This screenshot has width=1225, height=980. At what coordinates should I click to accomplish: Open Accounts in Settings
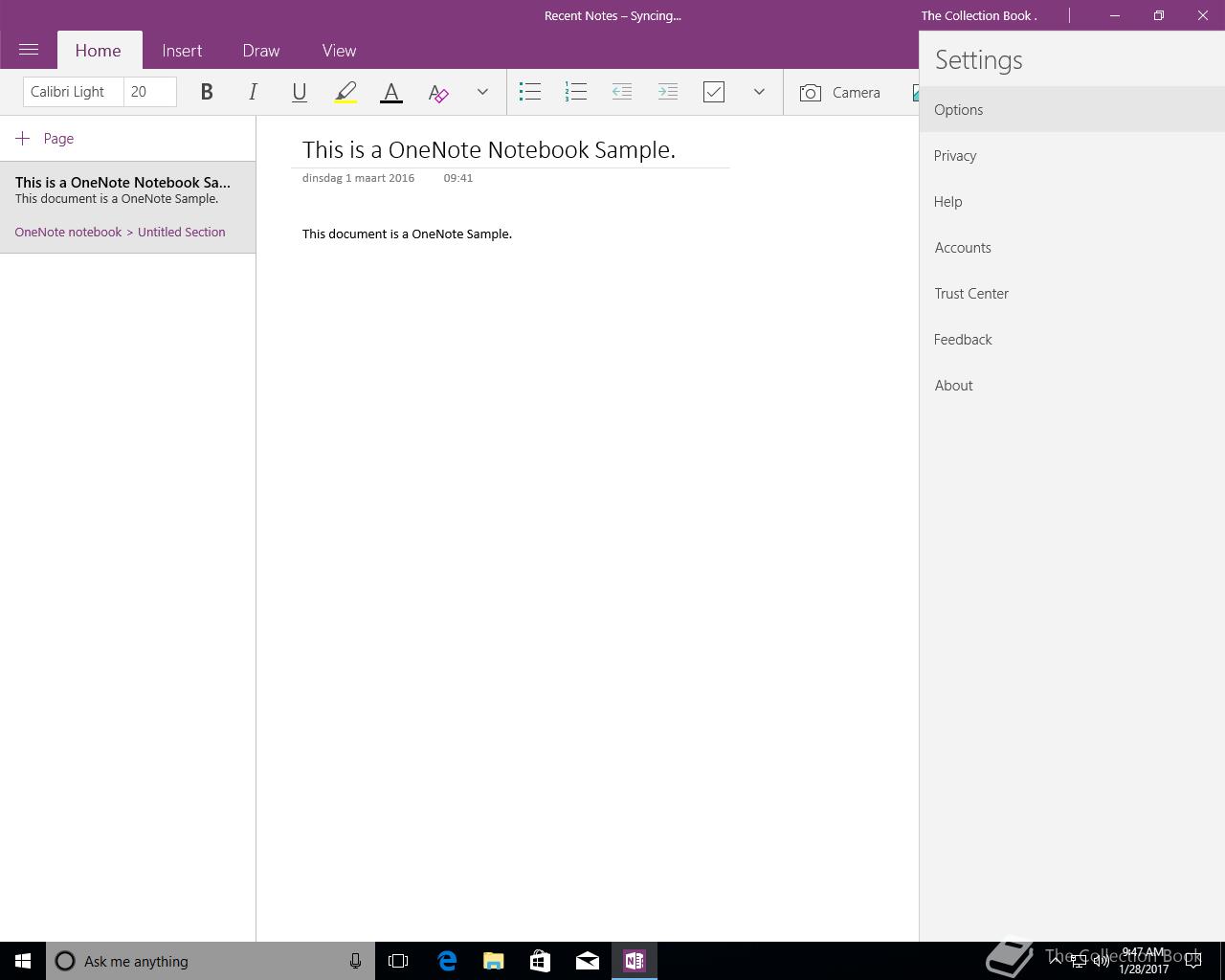click(1072, 247)
